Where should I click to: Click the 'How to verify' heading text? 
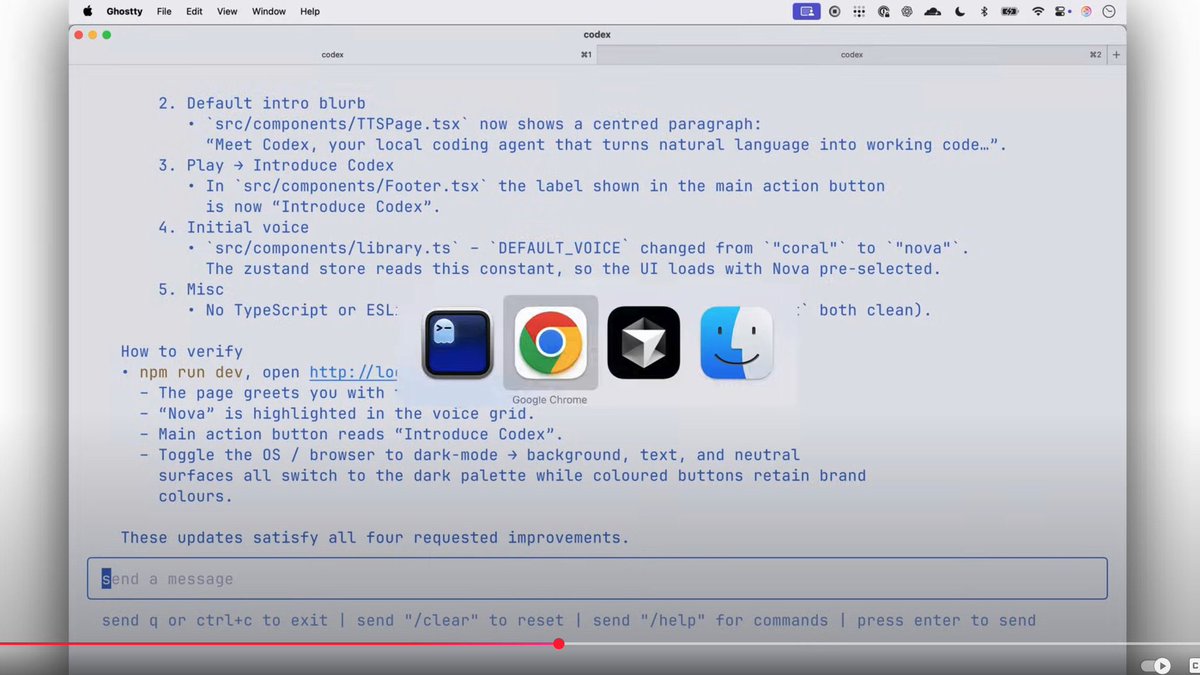tap(181, 352)
